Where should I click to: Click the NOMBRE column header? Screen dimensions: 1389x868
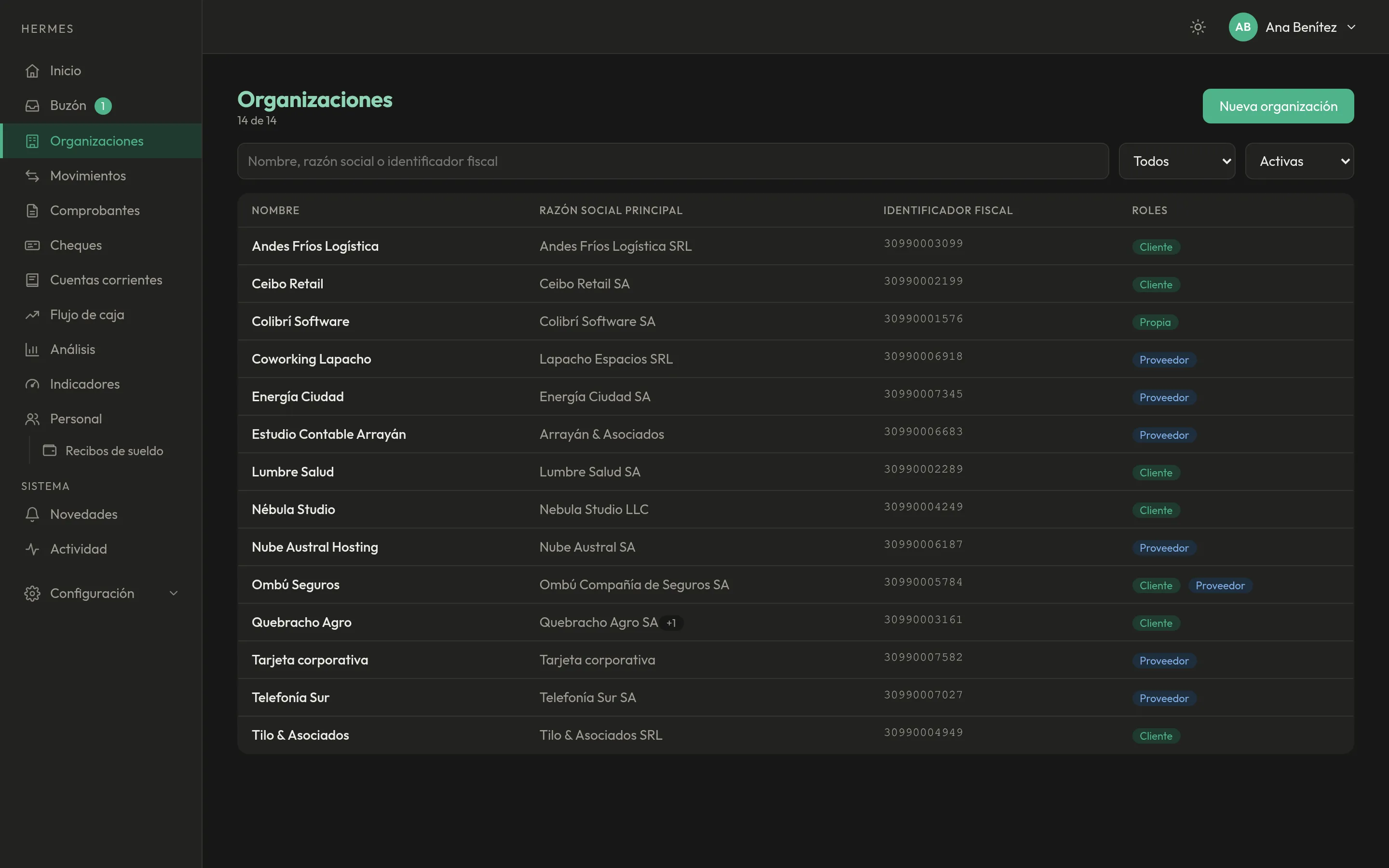[x=275, y=210]
